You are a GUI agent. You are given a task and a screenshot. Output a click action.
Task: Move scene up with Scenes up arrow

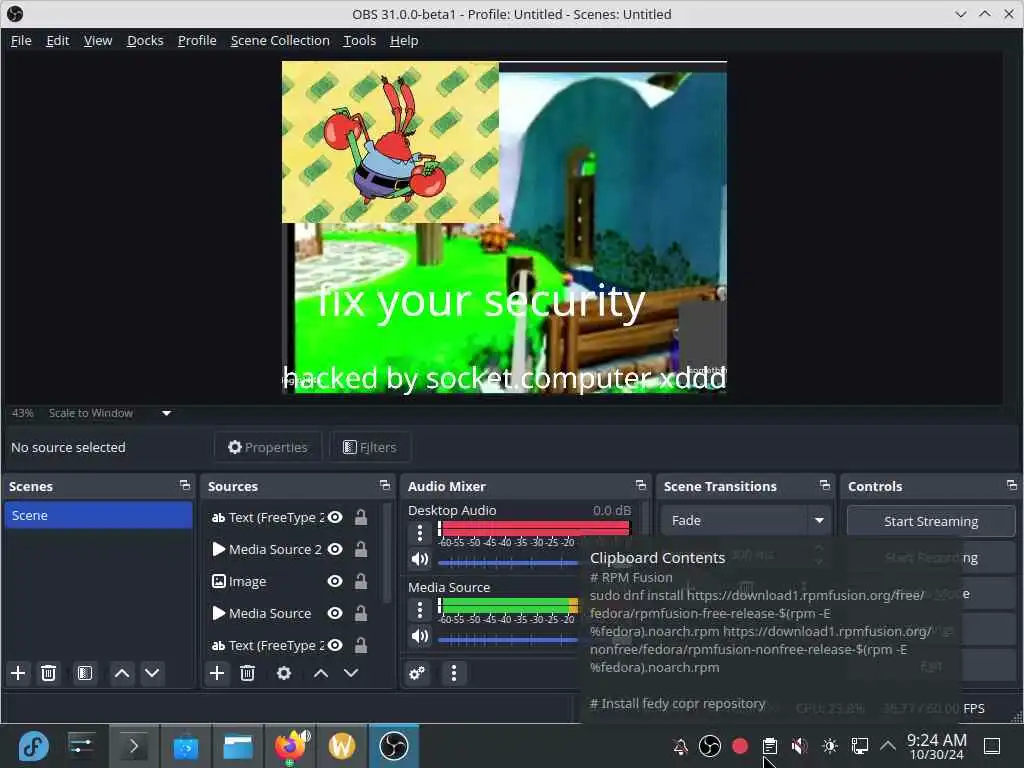[x=122, y=673]
